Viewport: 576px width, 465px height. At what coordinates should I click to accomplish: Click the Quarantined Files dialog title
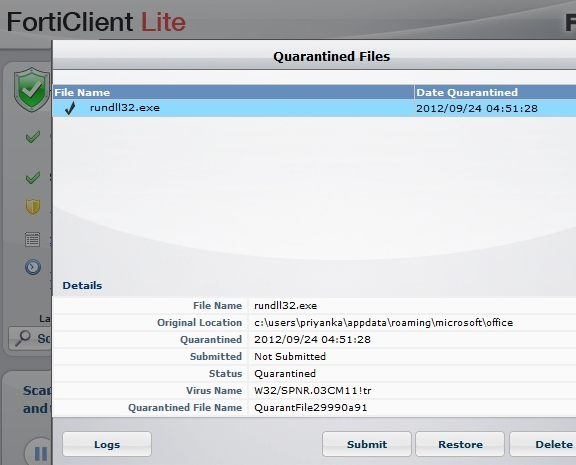pyautogui.click(x=331, y=57)
